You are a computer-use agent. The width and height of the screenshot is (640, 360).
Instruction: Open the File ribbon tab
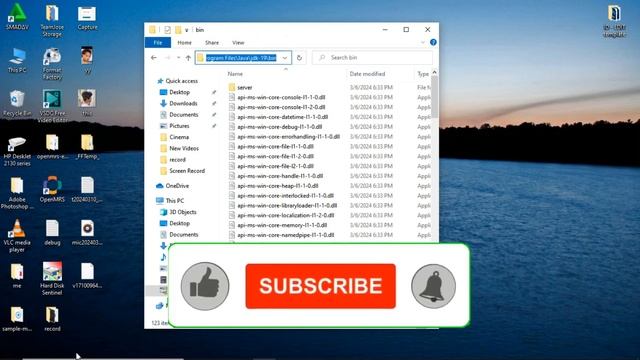[158, 42]
